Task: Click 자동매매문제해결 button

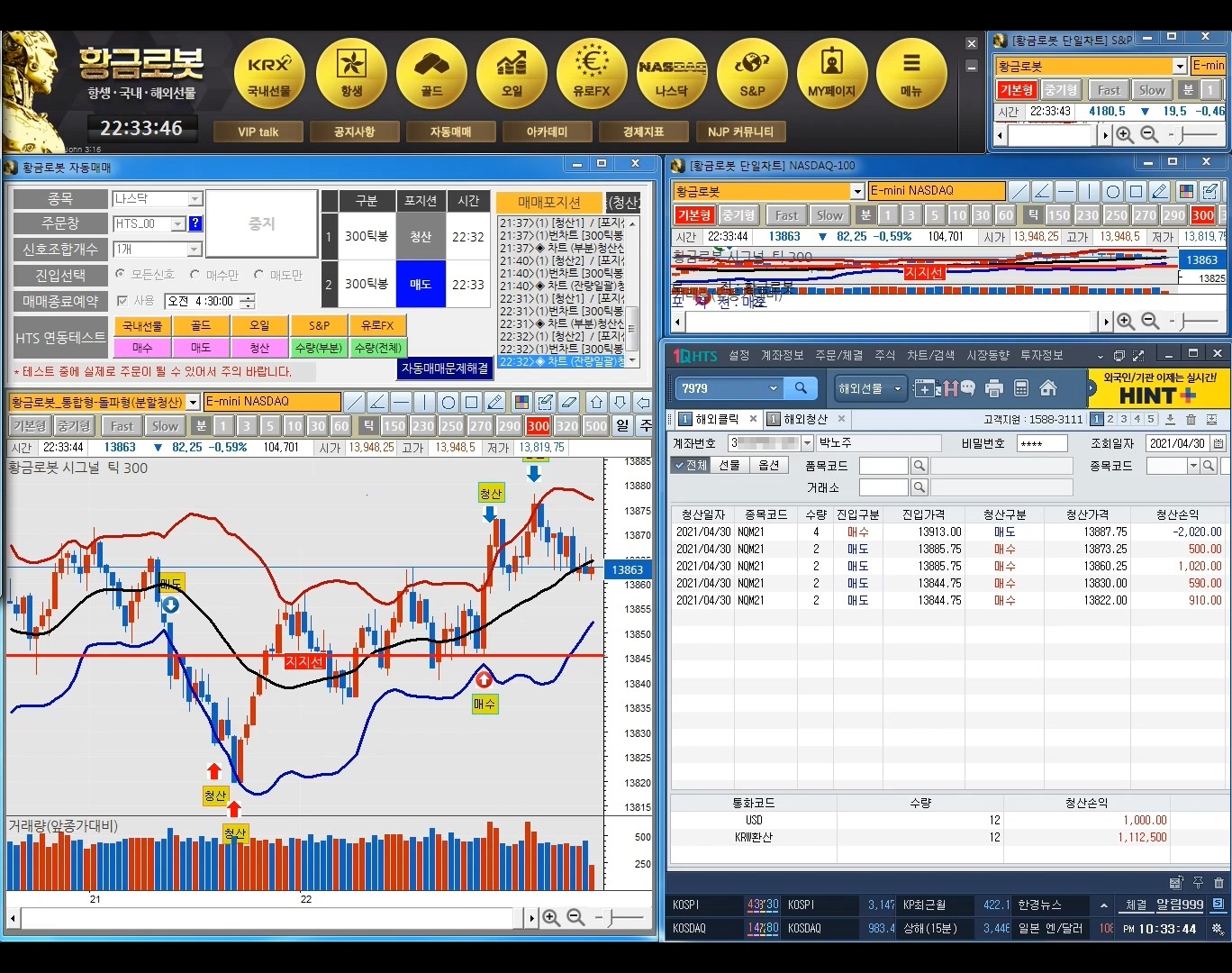Action: [x=445, y=368]
